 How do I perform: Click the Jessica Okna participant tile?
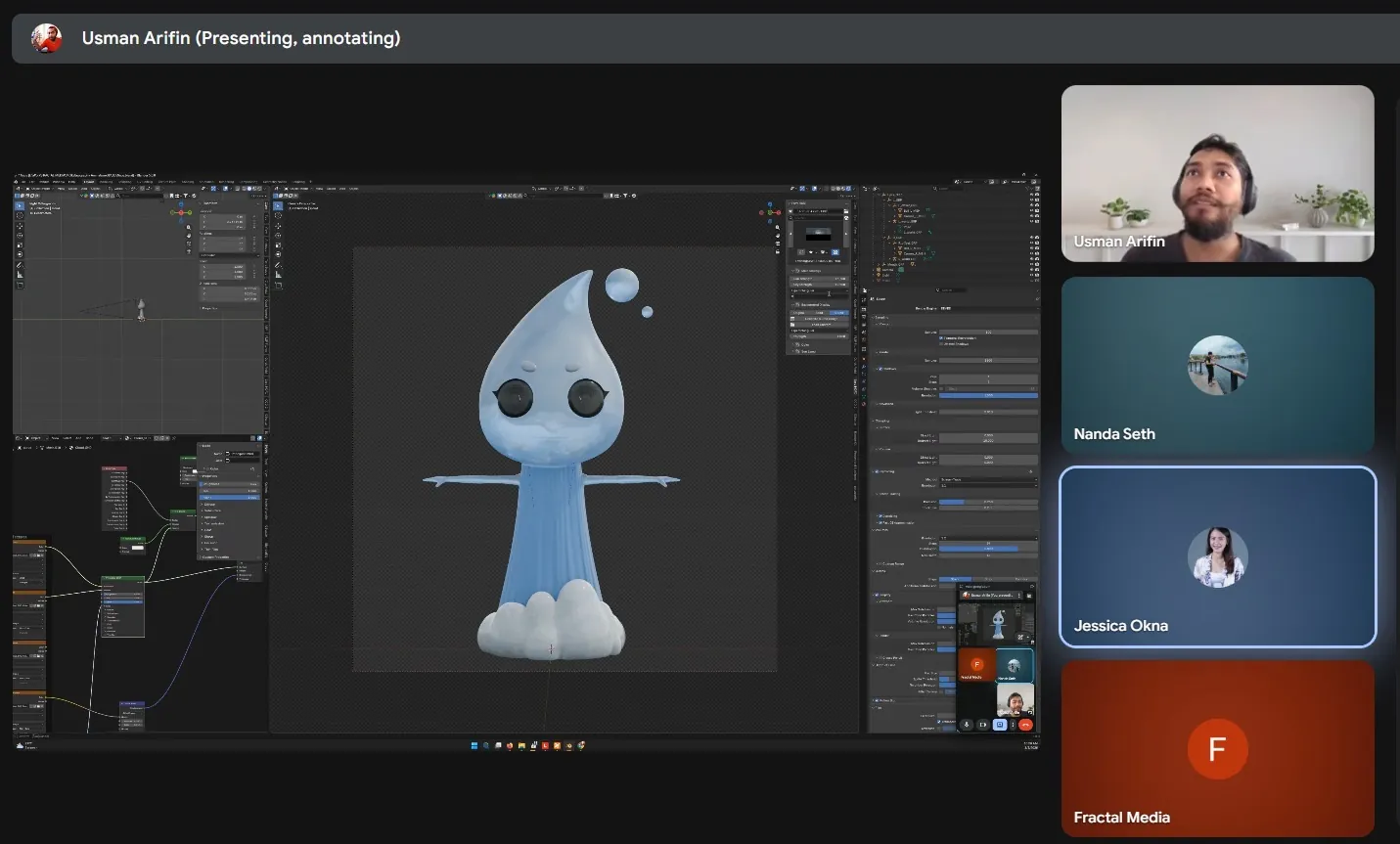pyautogui.click(x=1218, y=557)
